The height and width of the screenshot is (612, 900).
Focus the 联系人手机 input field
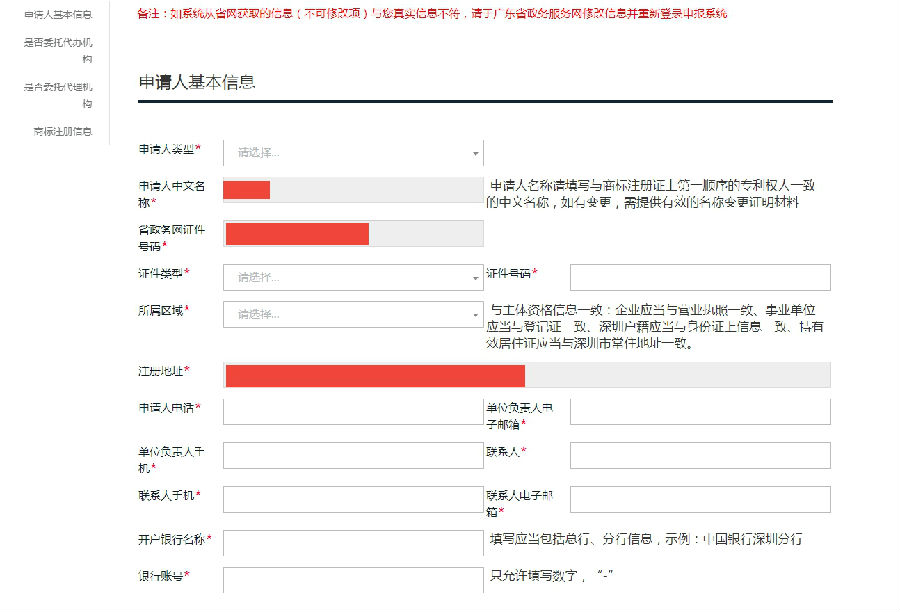coord(353,499)
